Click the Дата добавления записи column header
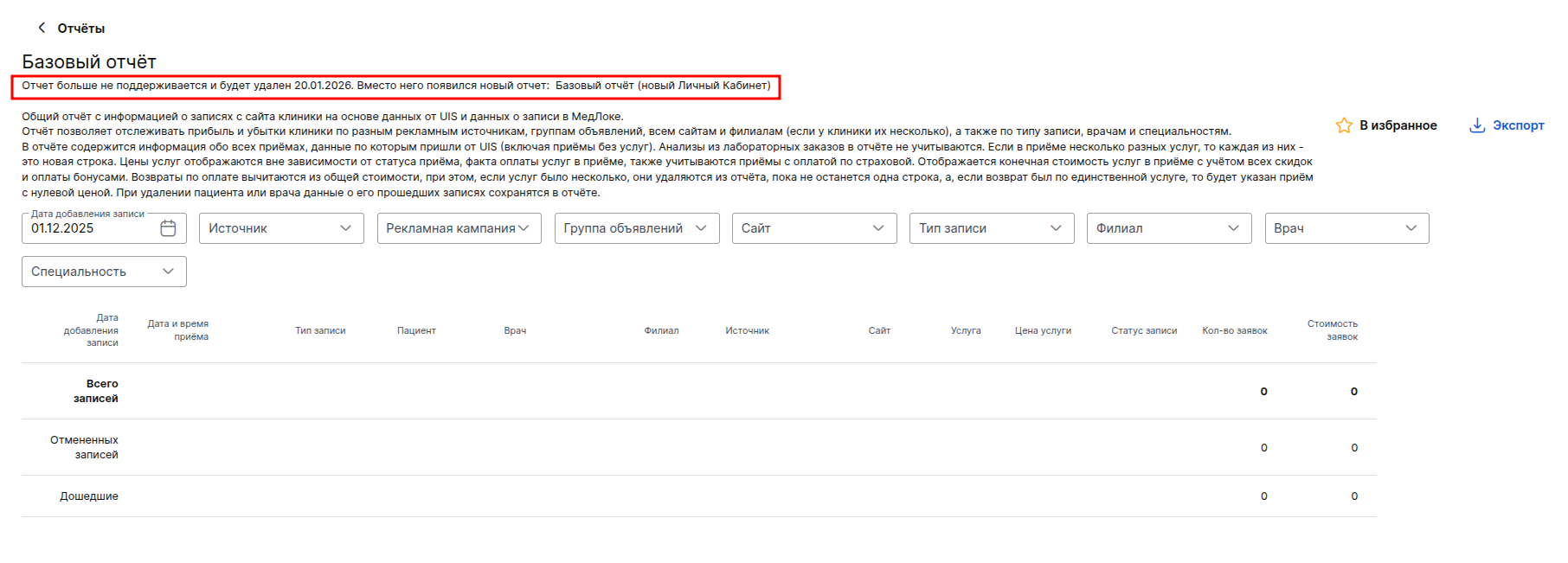1568x563 pixels. 91,330
